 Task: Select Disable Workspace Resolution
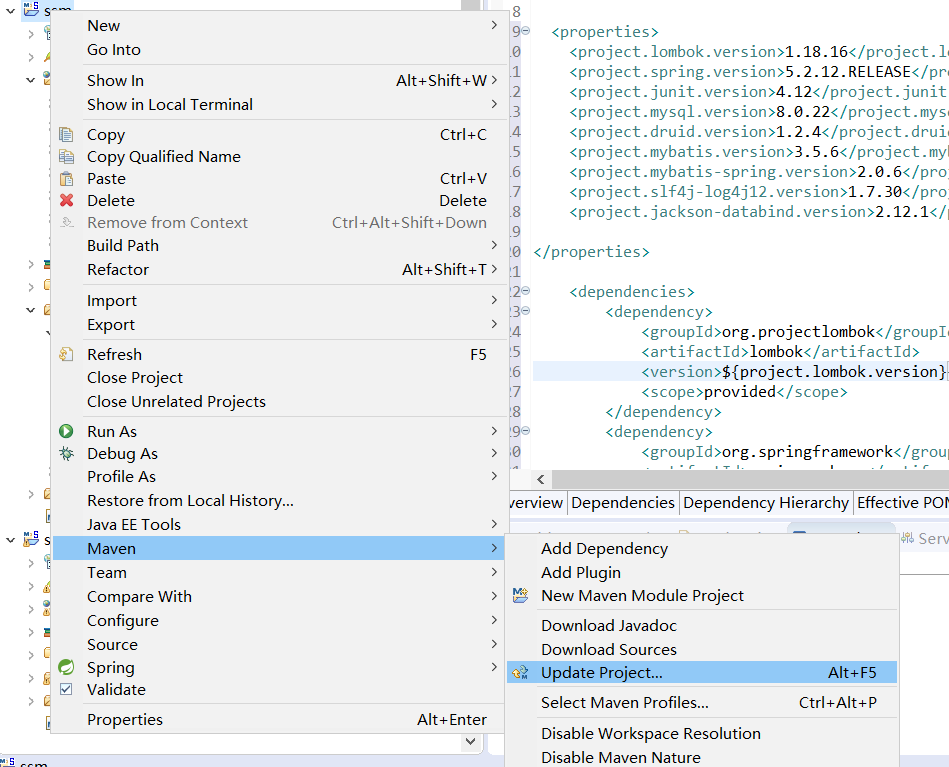pos(702,733)
